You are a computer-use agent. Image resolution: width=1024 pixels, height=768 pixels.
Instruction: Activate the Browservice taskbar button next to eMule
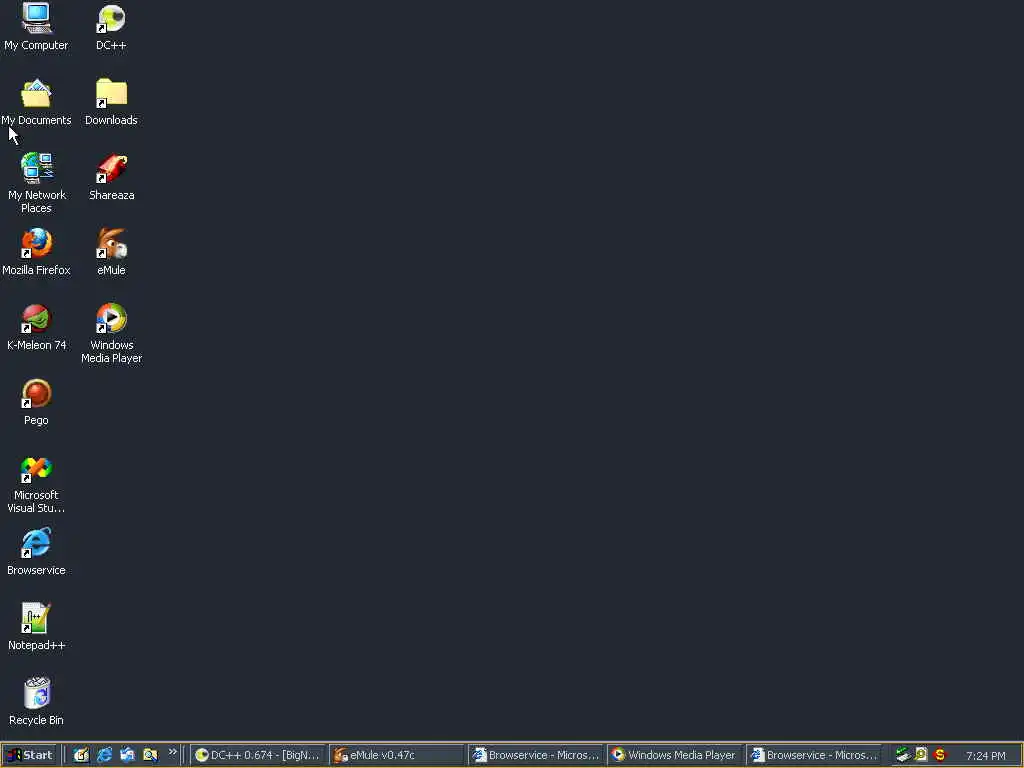(x=536, y=755)
